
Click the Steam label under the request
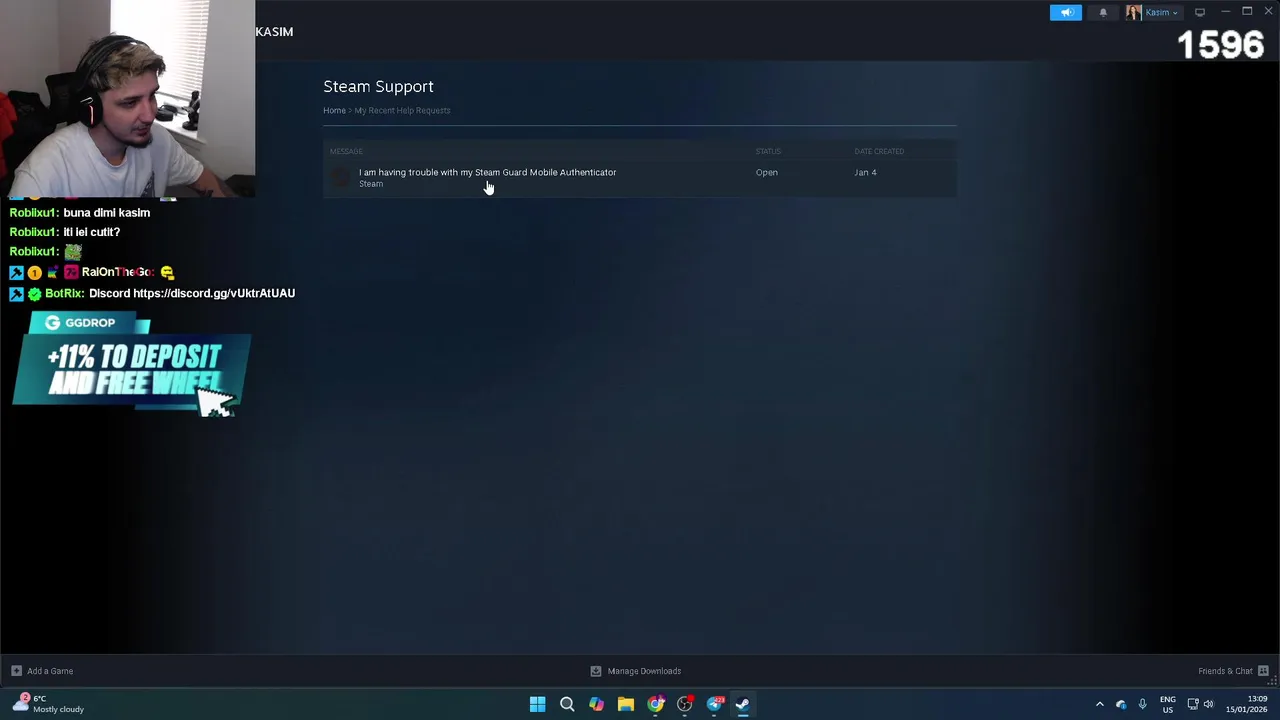(x=371, y=184)
